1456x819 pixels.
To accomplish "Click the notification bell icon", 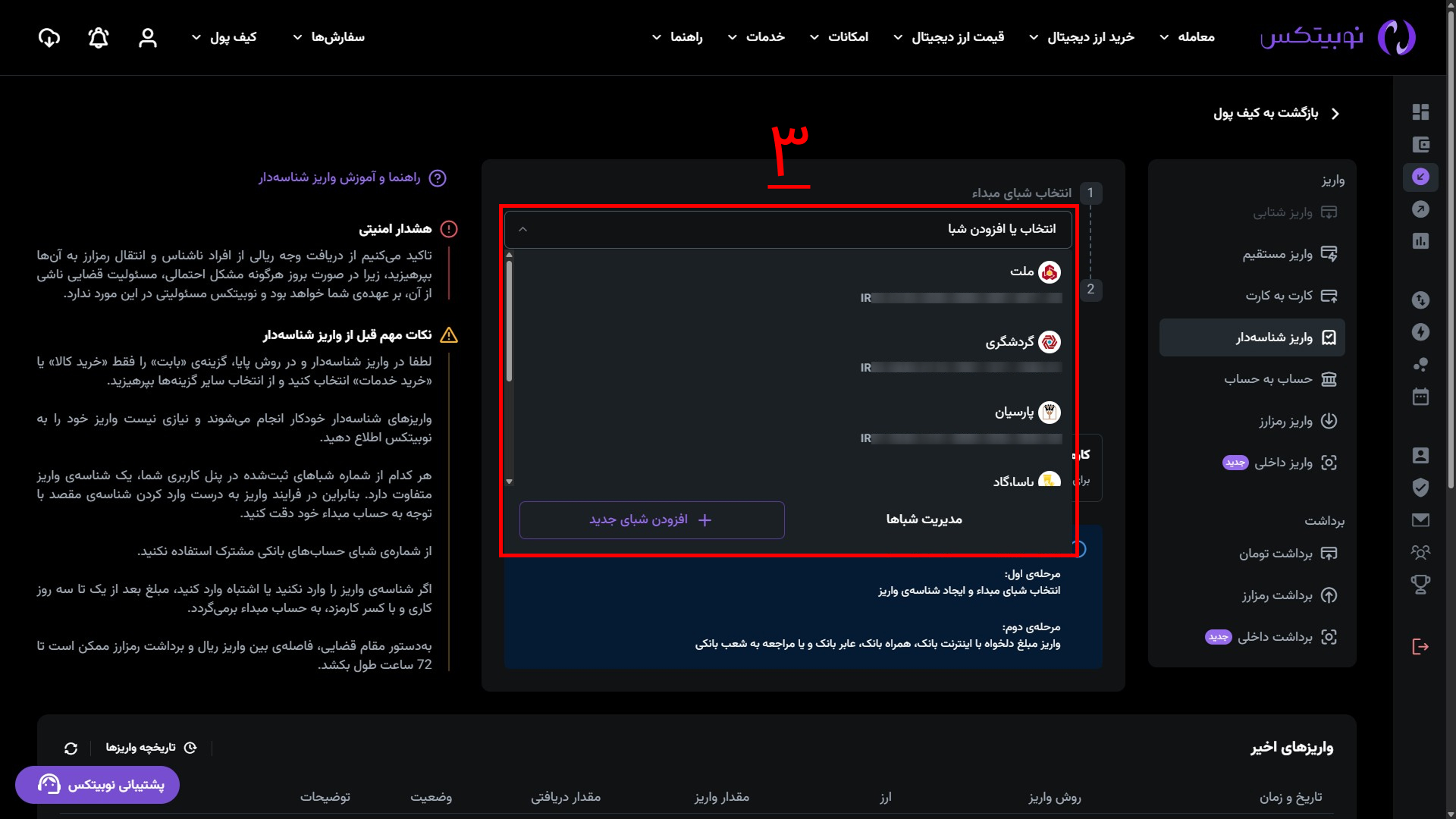I will point(99,38).
